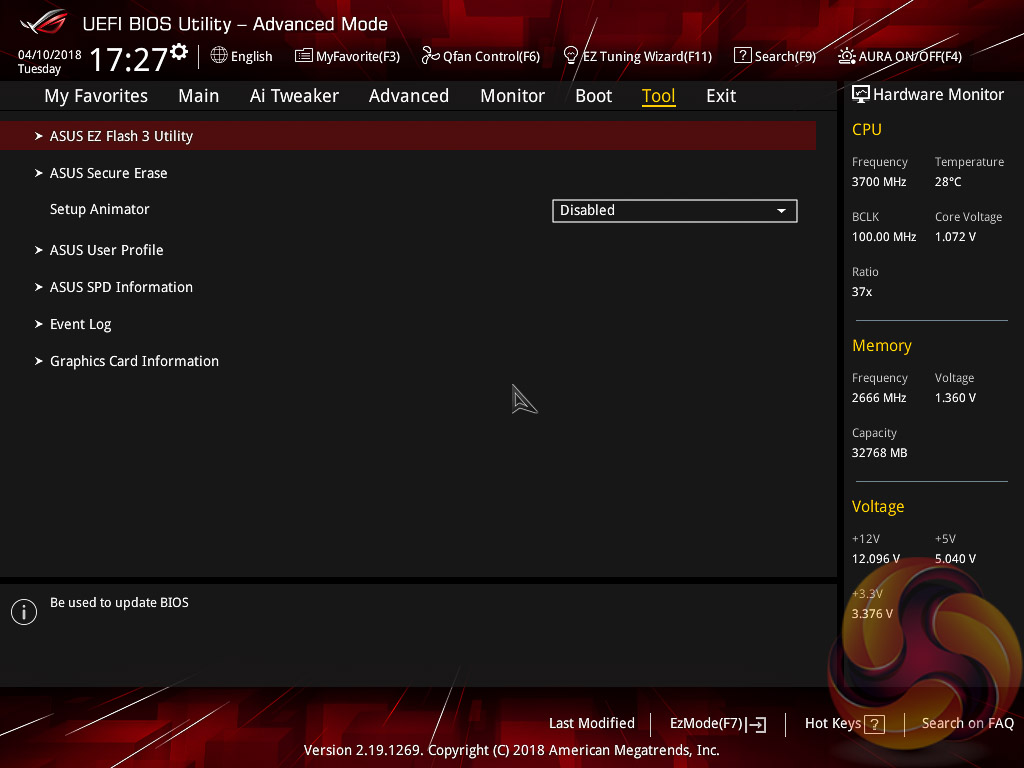Open the Exit tab
Viewport: 1024px width, 768px height.
tap(721, 96)
